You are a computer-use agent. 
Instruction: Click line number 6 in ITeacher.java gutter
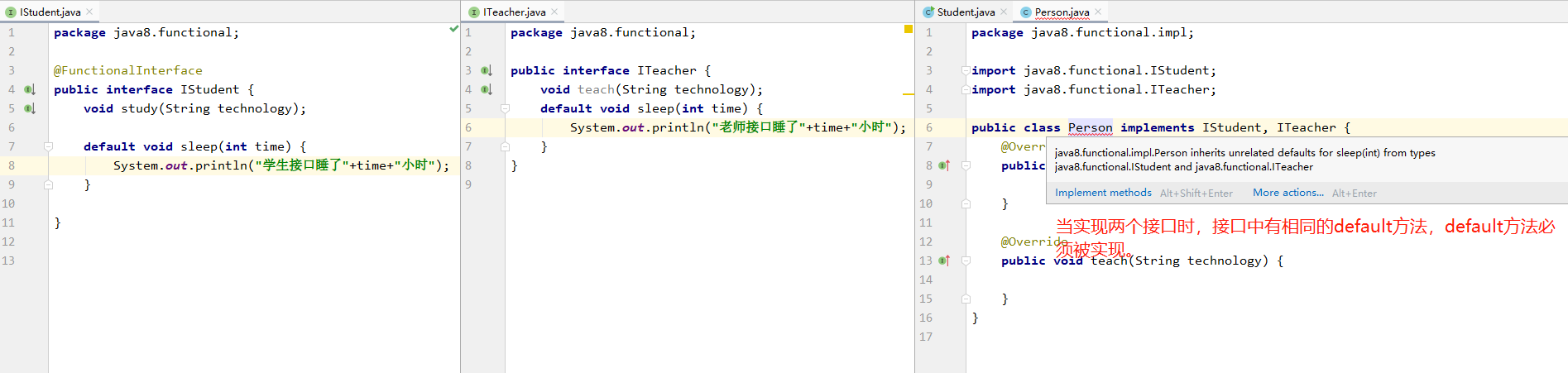pos(468,127)
